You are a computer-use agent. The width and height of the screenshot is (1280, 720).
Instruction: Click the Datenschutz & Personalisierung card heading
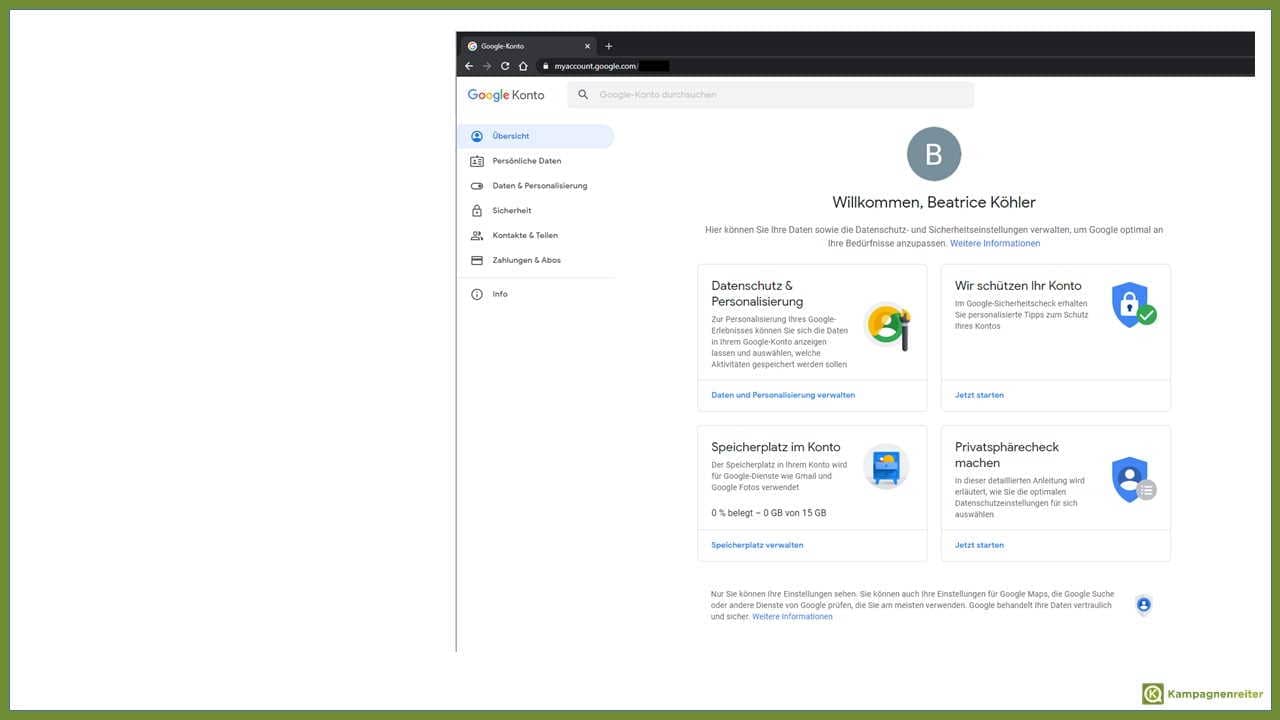[x=757, y=293]
